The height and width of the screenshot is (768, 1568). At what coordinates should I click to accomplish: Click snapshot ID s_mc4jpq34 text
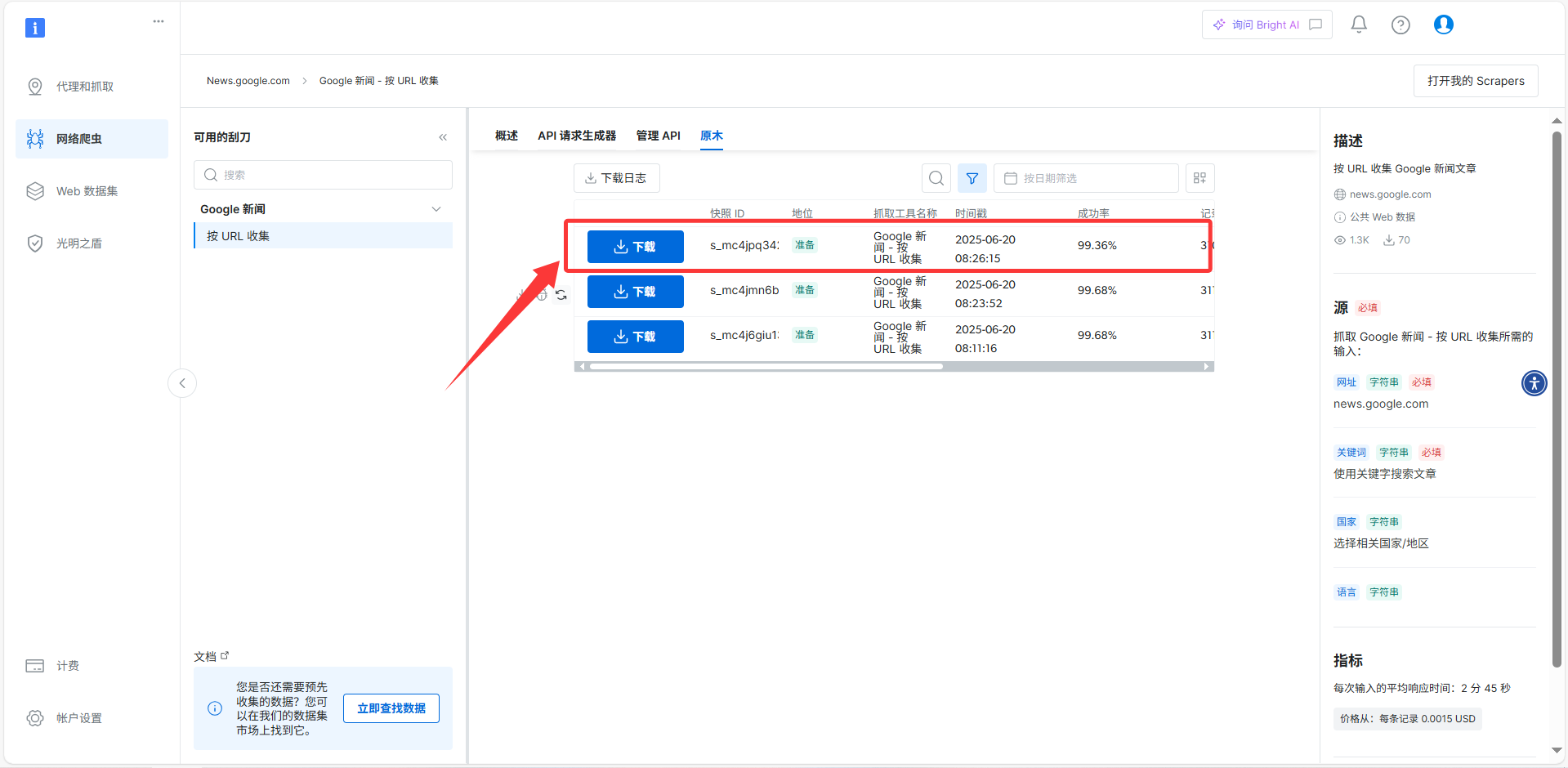(744, 245)
